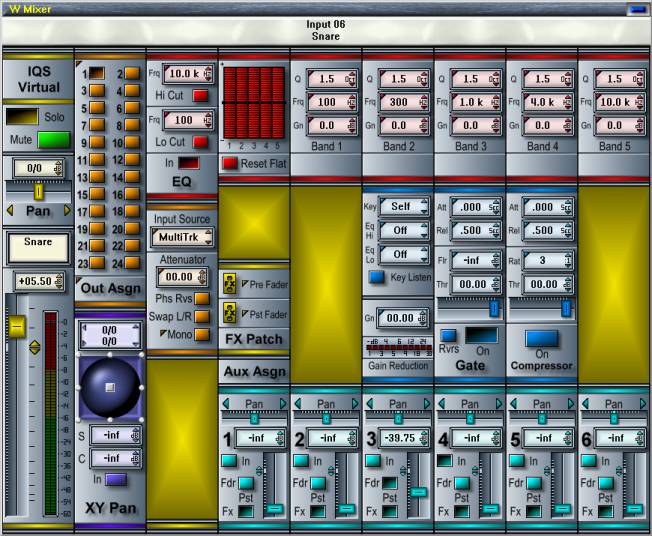Enable the Hi Cut filter
652x536 pixels.
pyautogui.click(x=200, y=95)
